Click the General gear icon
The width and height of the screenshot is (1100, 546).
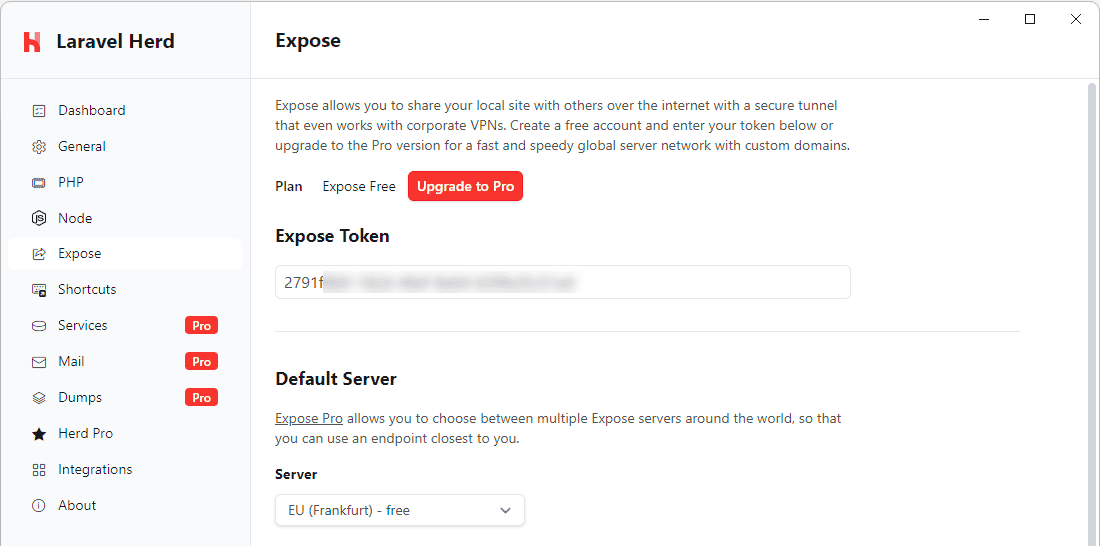click(39, 147)
